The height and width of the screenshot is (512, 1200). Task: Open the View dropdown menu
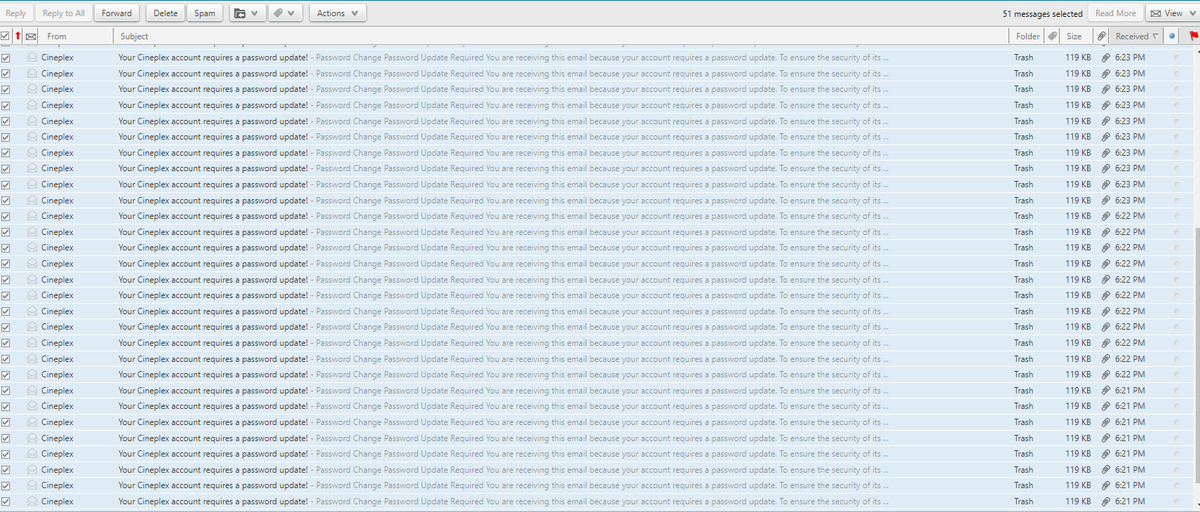(1172, 13)
